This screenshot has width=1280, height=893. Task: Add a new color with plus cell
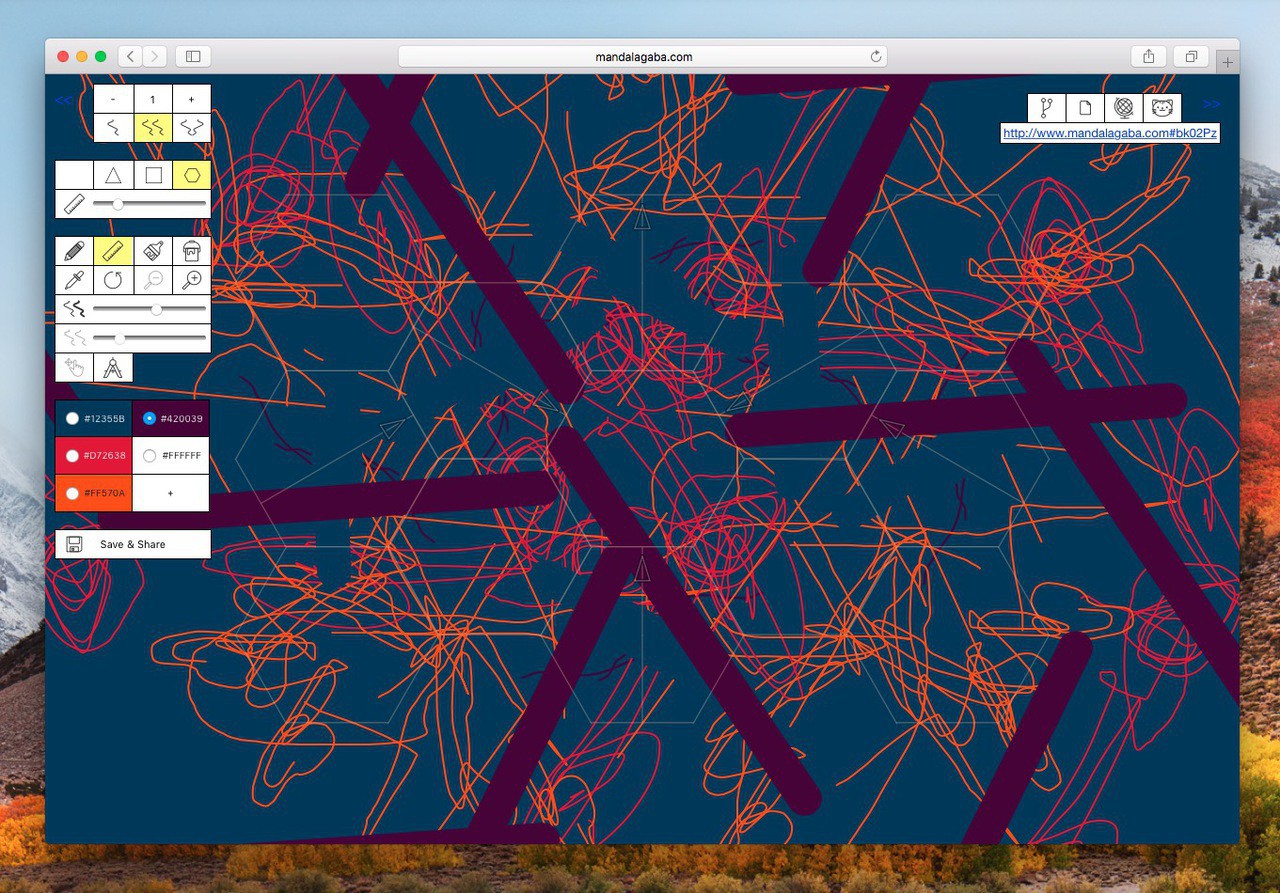pos(171,493)
